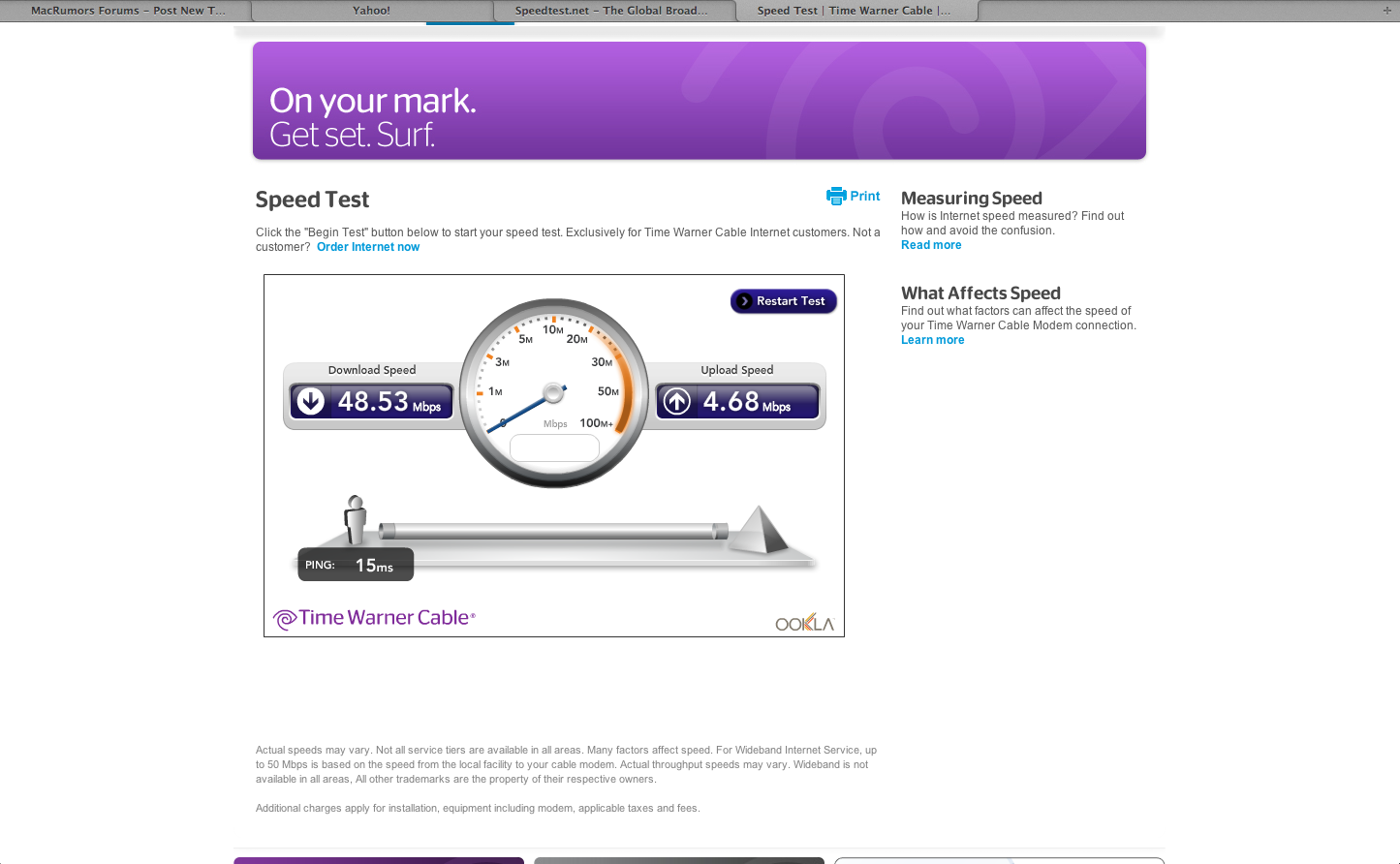Open Learn more under What Affects Speed
The width and height of the screenshot is (1400, 864).
pos(933,340)
